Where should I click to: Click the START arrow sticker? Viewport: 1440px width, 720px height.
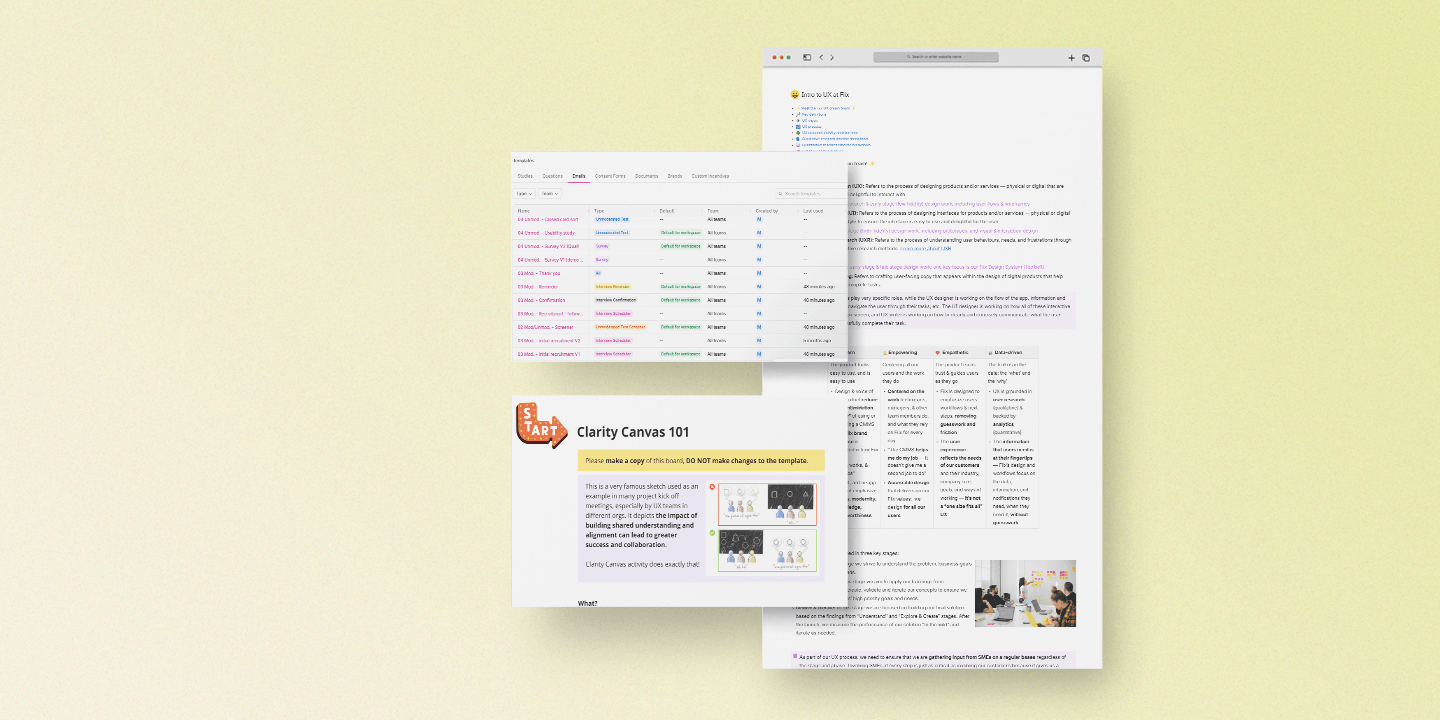[x=539, y=425]
